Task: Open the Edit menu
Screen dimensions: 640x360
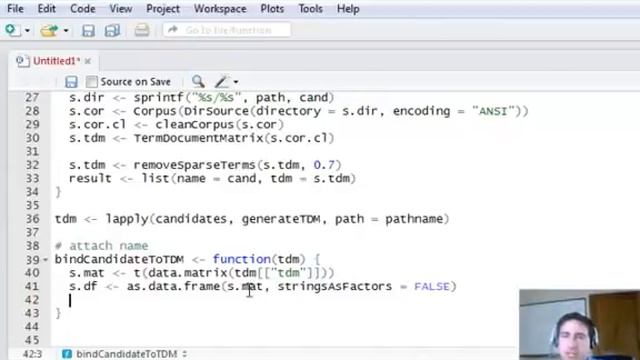Action: 47,9
